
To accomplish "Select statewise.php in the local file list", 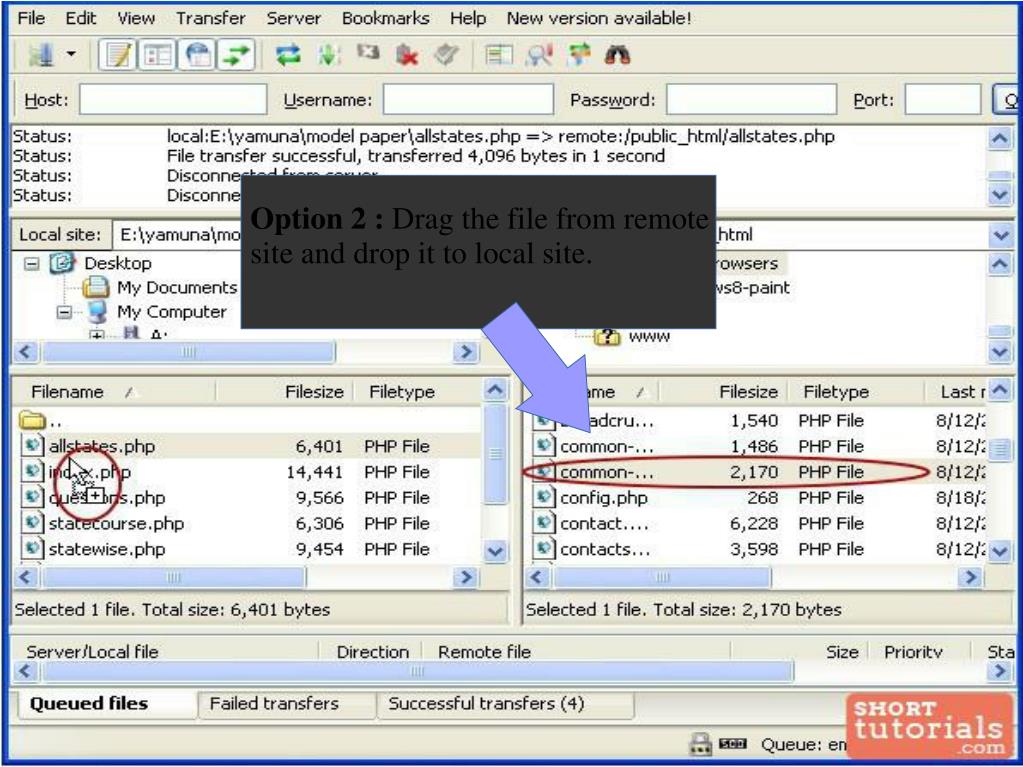I will [107, 549].
